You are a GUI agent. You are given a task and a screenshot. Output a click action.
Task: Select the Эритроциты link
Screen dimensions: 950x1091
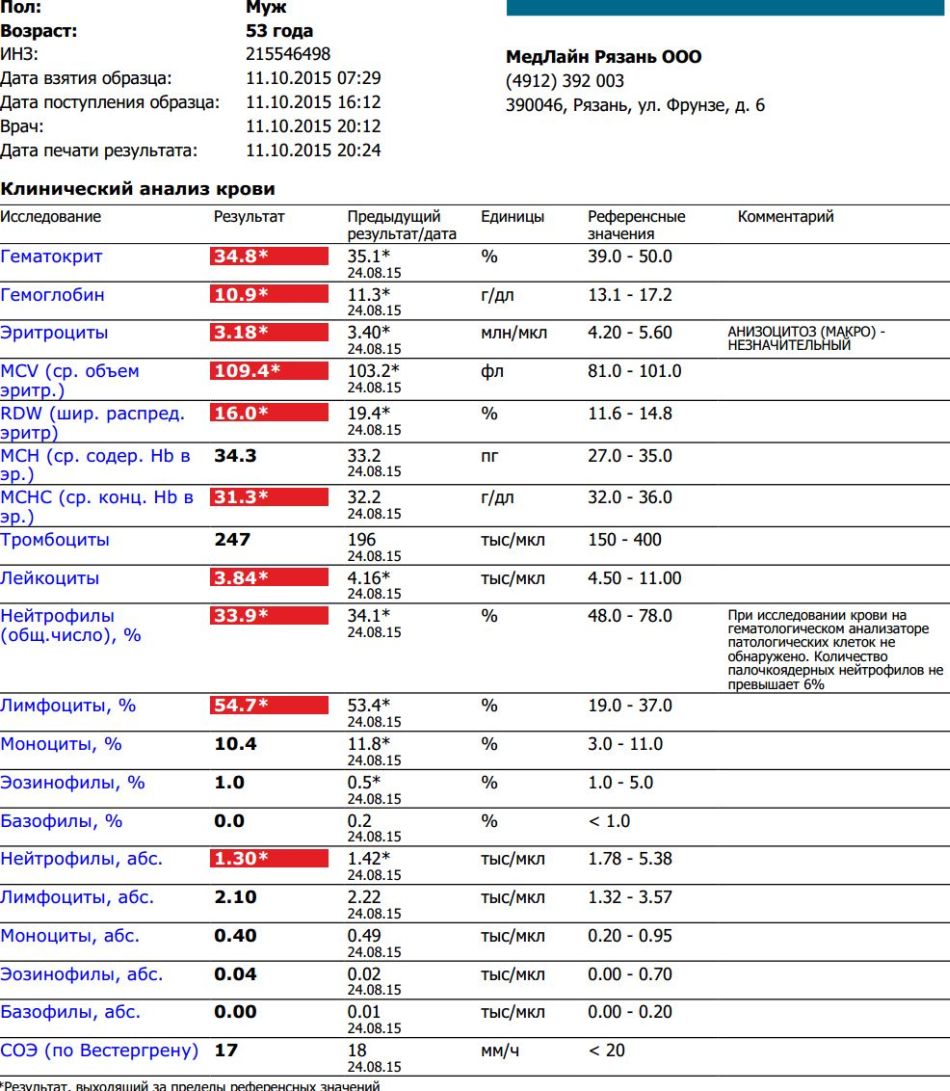[x=54, y=333]
